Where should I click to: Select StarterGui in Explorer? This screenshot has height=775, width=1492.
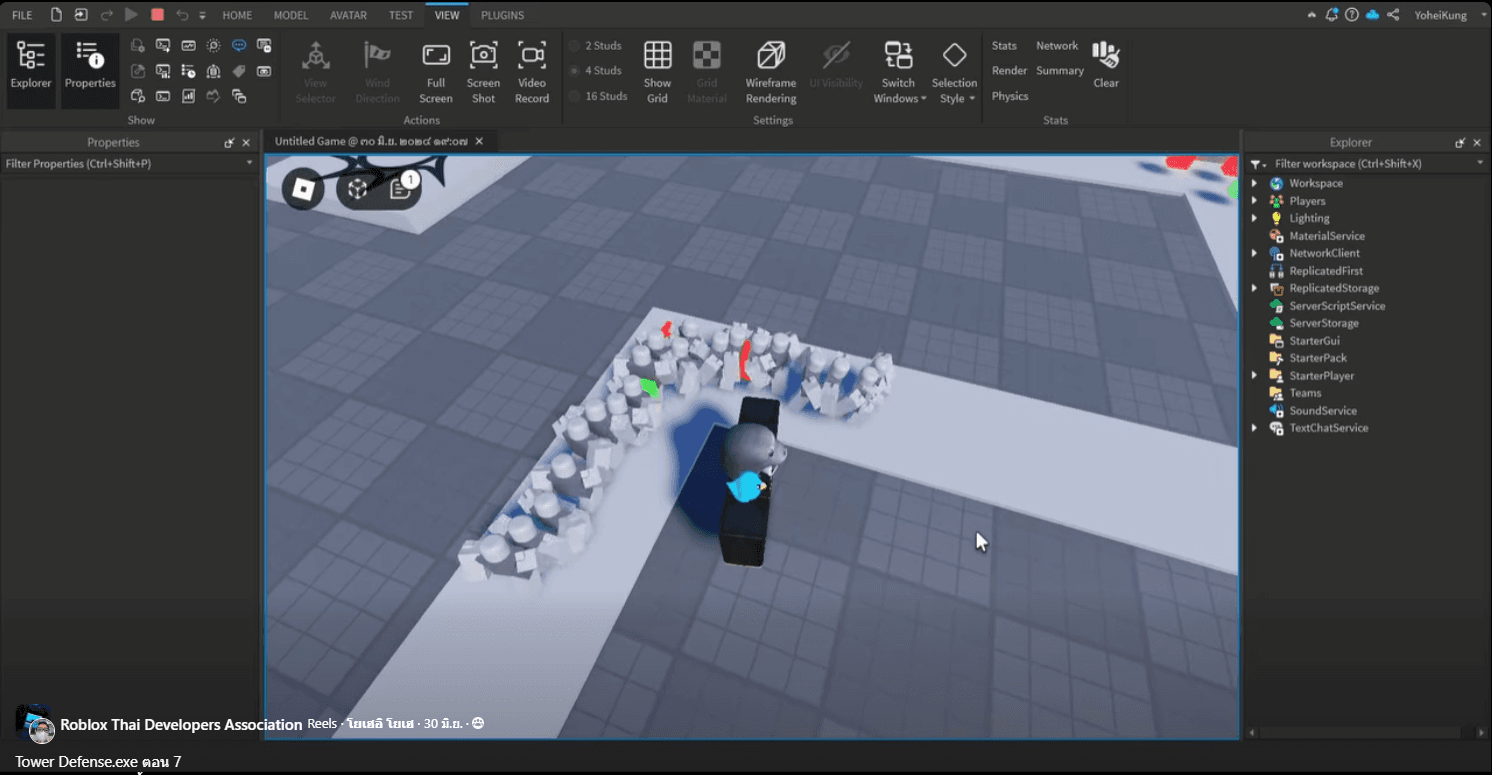click(x=1314, y=341)
